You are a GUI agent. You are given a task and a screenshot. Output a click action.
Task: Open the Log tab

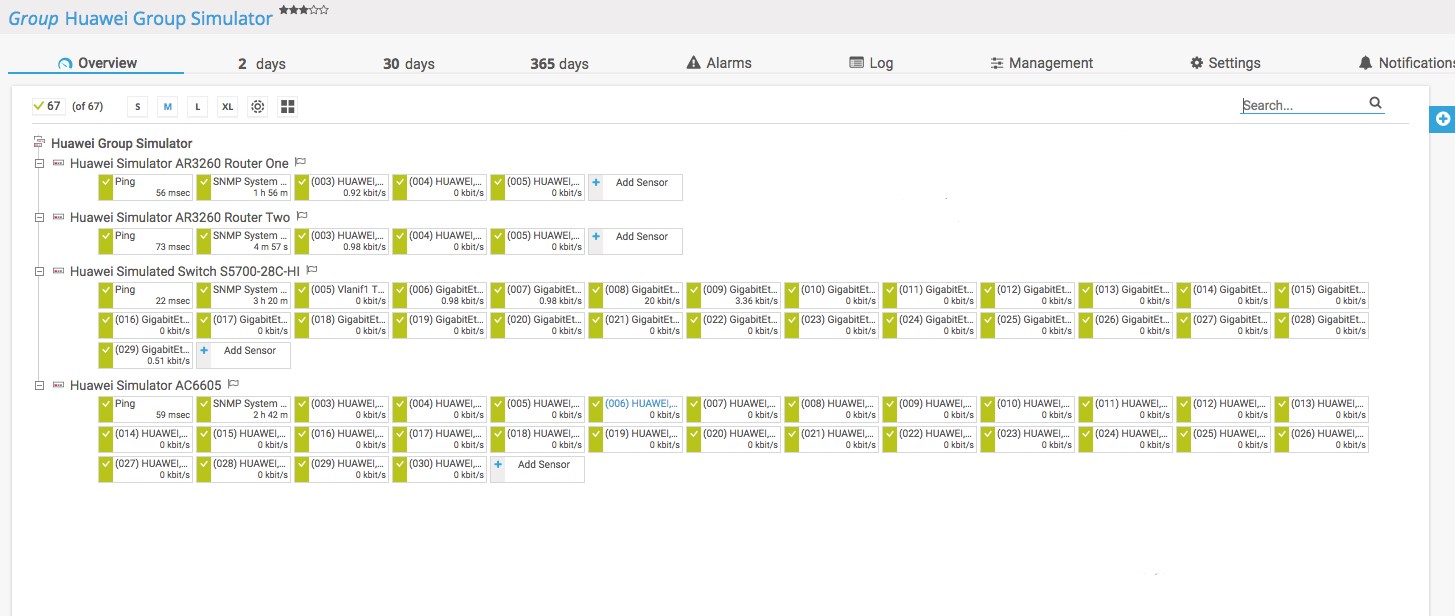point(871,63)
